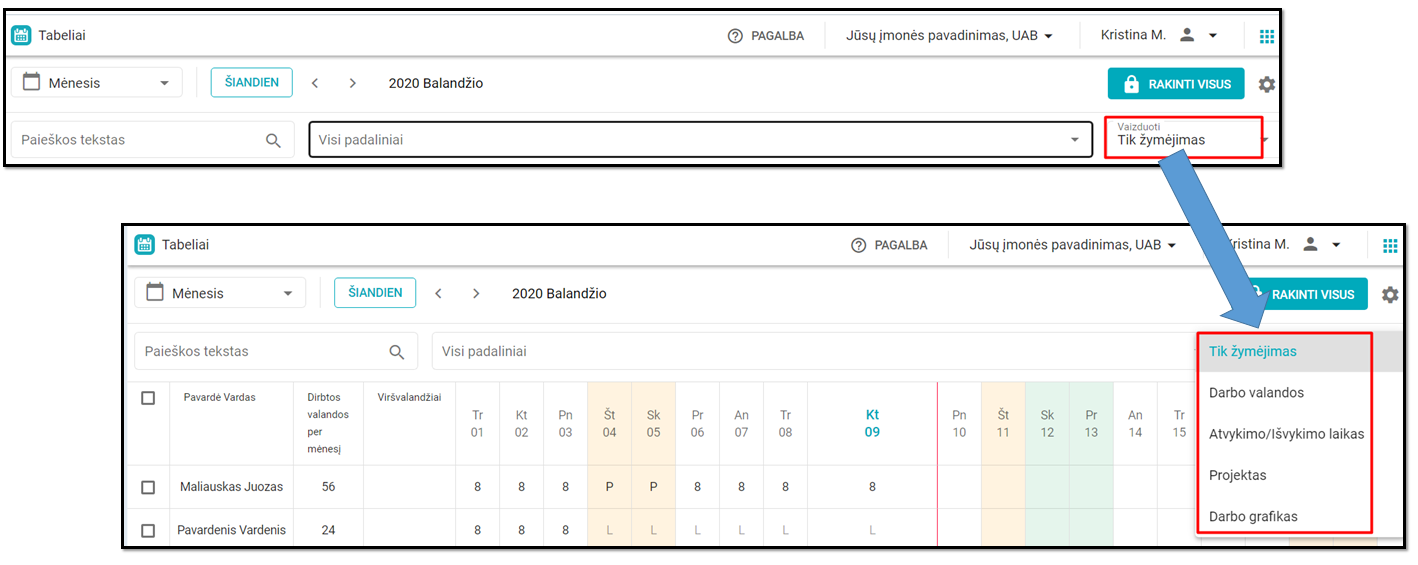Image resolution: width=1418 pixels, height=565 pixels.
Task: Open settings gear in the lower window
Action: click(1390, 295)
